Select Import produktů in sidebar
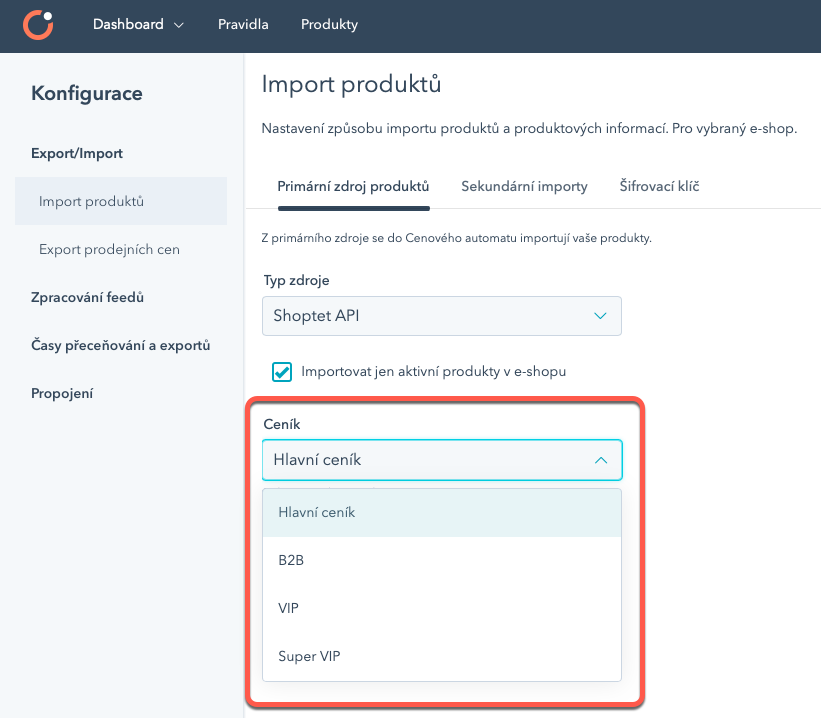The height and width of the screenshot is (718, 821). [92, 201]
